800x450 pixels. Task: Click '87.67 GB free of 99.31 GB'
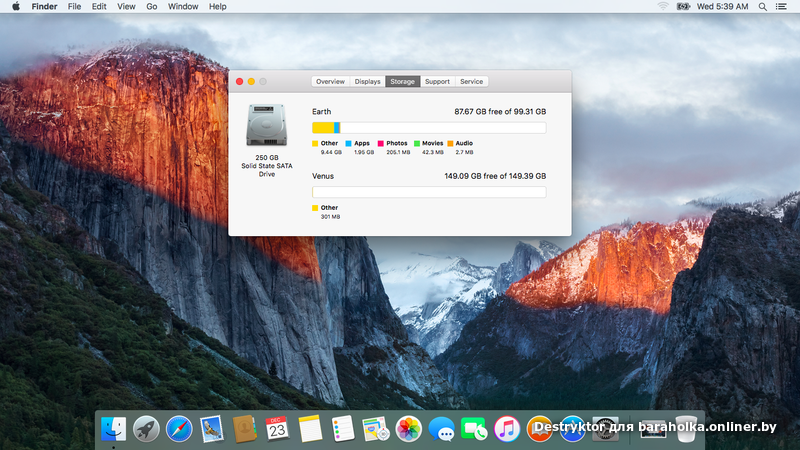pyautogui.click(x=500, y=111)
